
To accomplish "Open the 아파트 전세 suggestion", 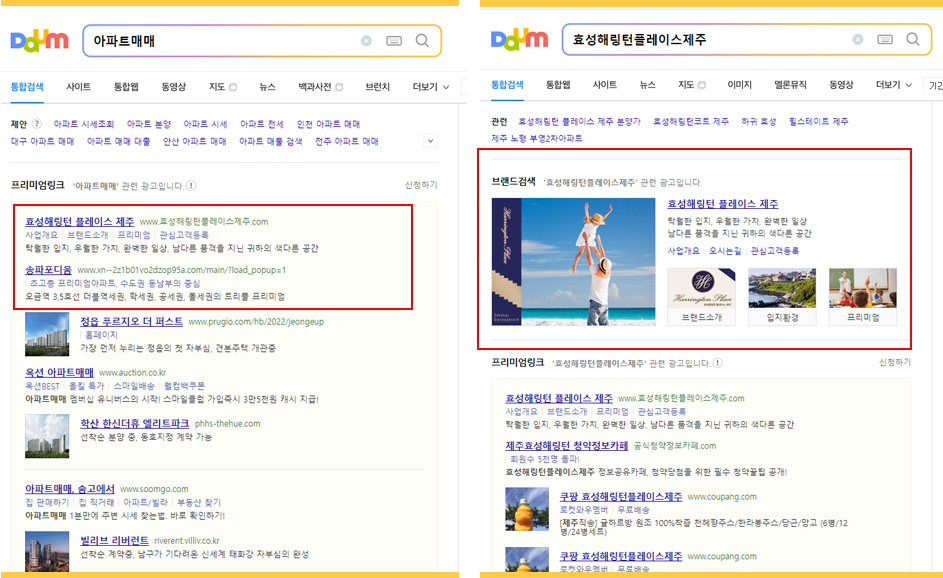I will (x=262, y=124).
